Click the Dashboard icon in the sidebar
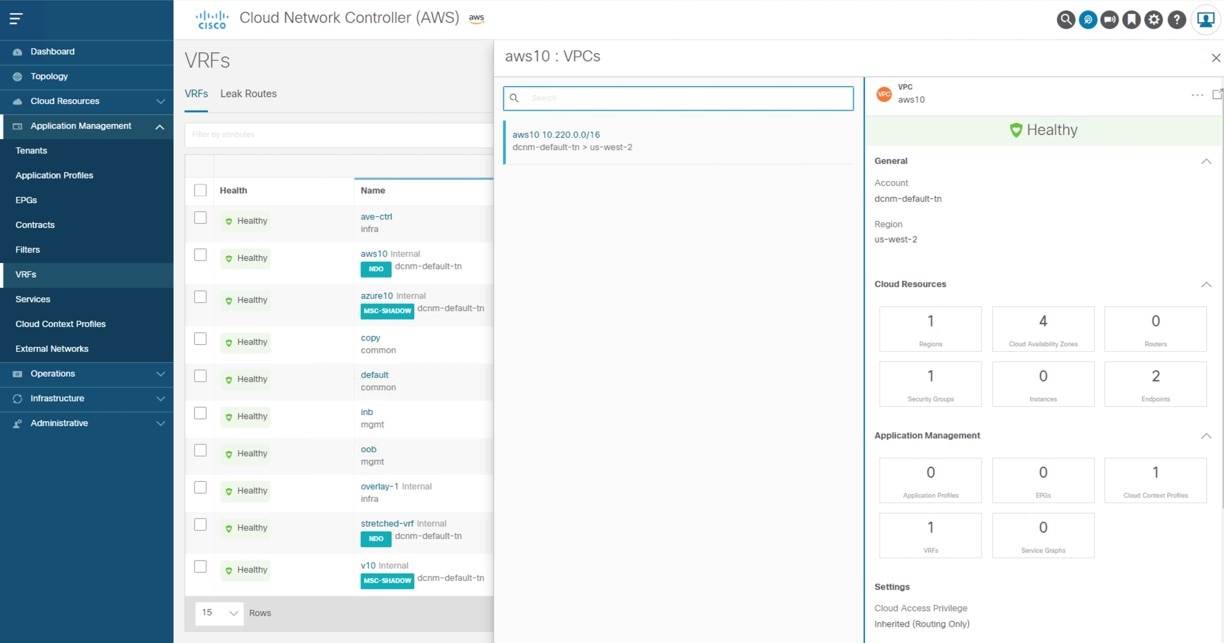This screenshot has height=643, width=1224. pos(18,52)
